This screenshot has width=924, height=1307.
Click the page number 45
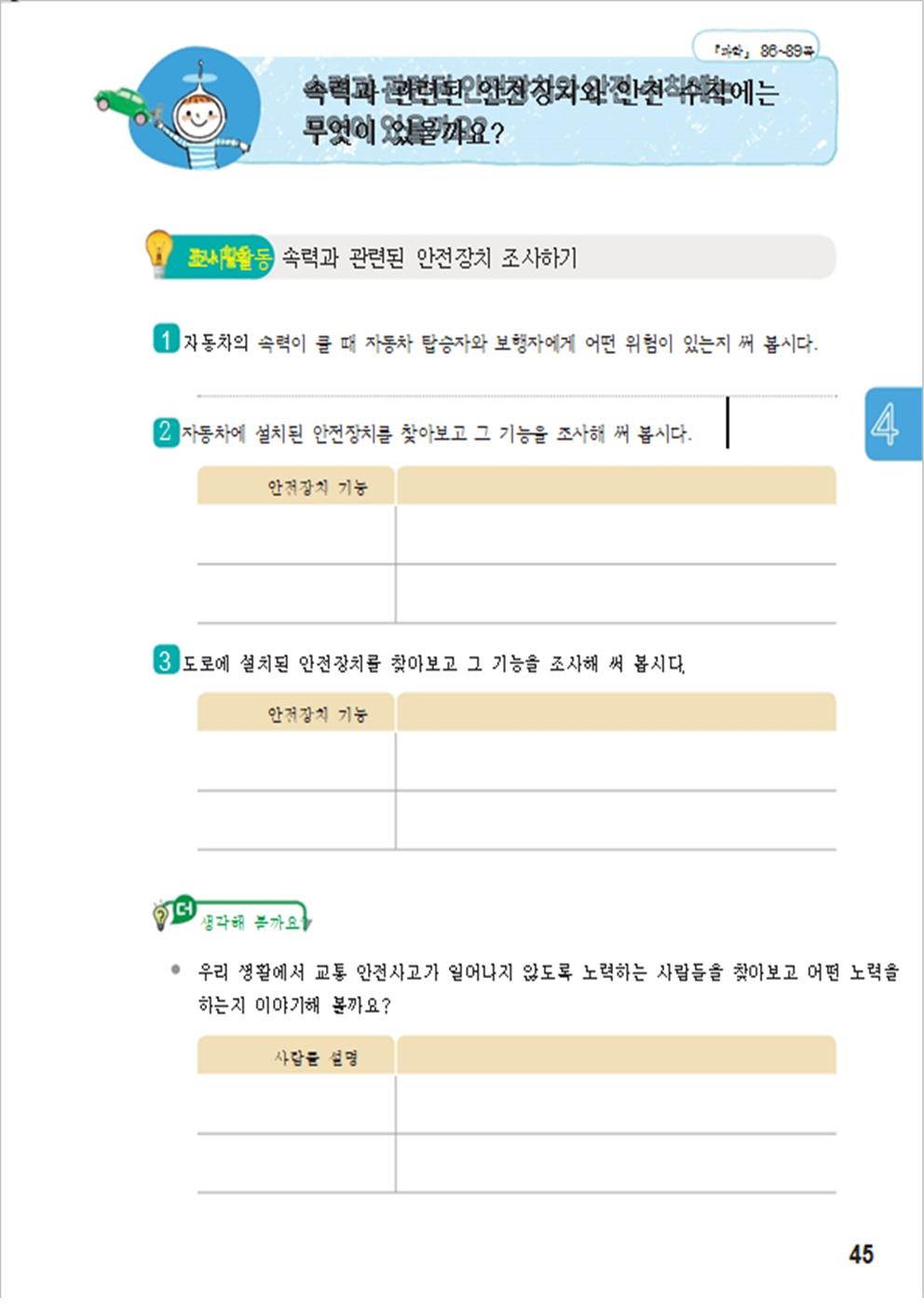coord(861,1254)
